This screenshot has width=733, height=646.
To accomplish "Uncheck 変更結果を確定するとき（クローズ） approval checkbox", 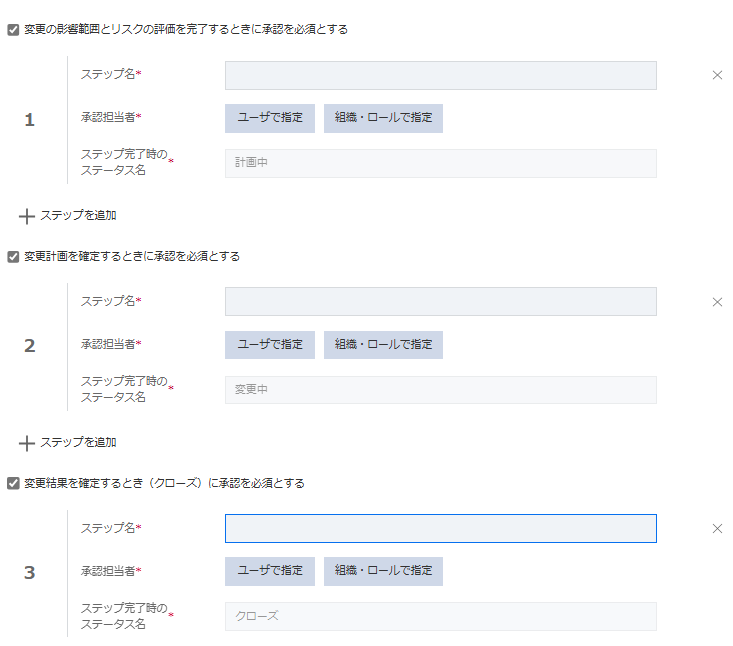I will pos(13,484).
